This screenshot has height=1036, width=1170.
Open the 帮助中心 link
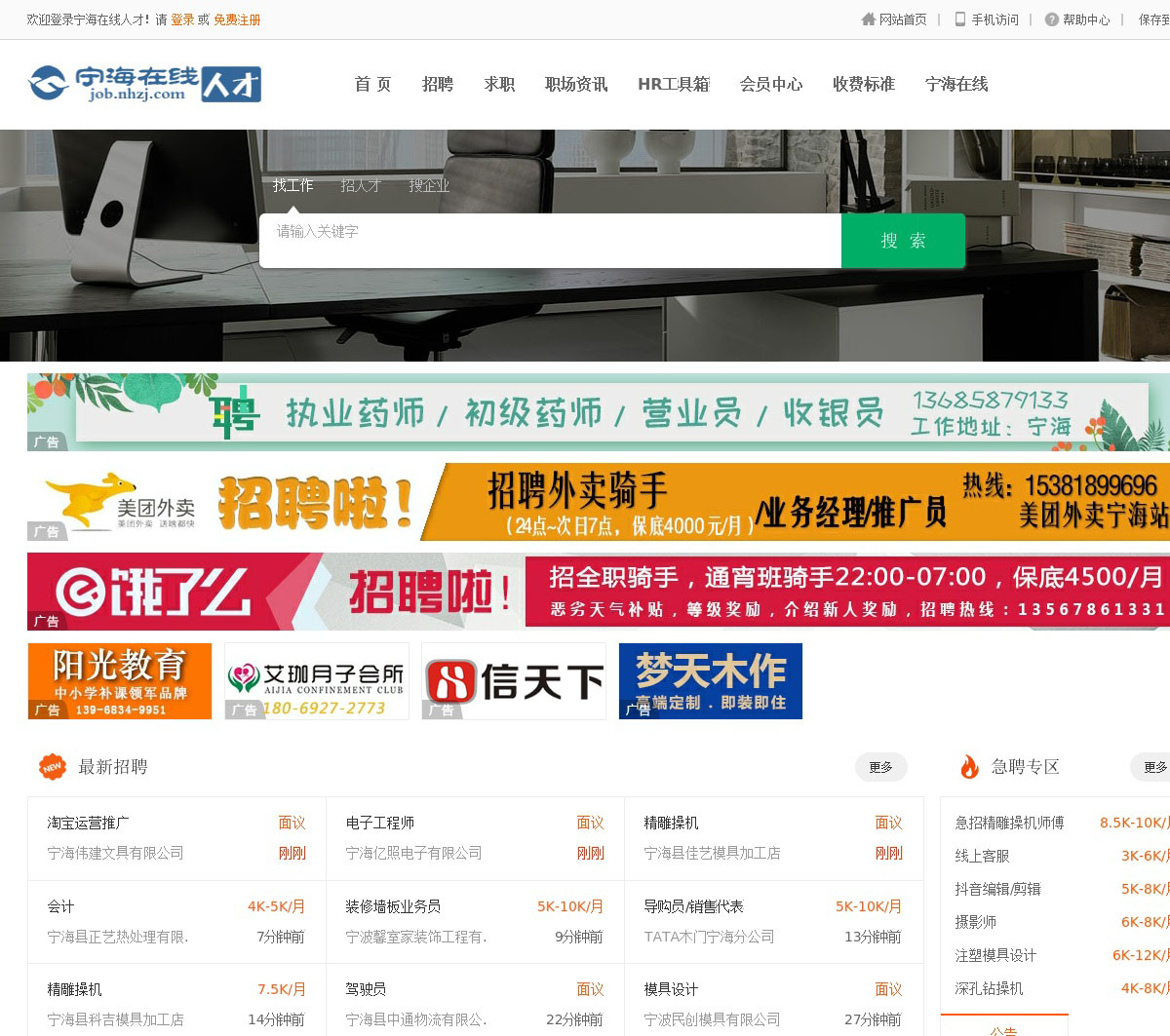point(1086,19)
